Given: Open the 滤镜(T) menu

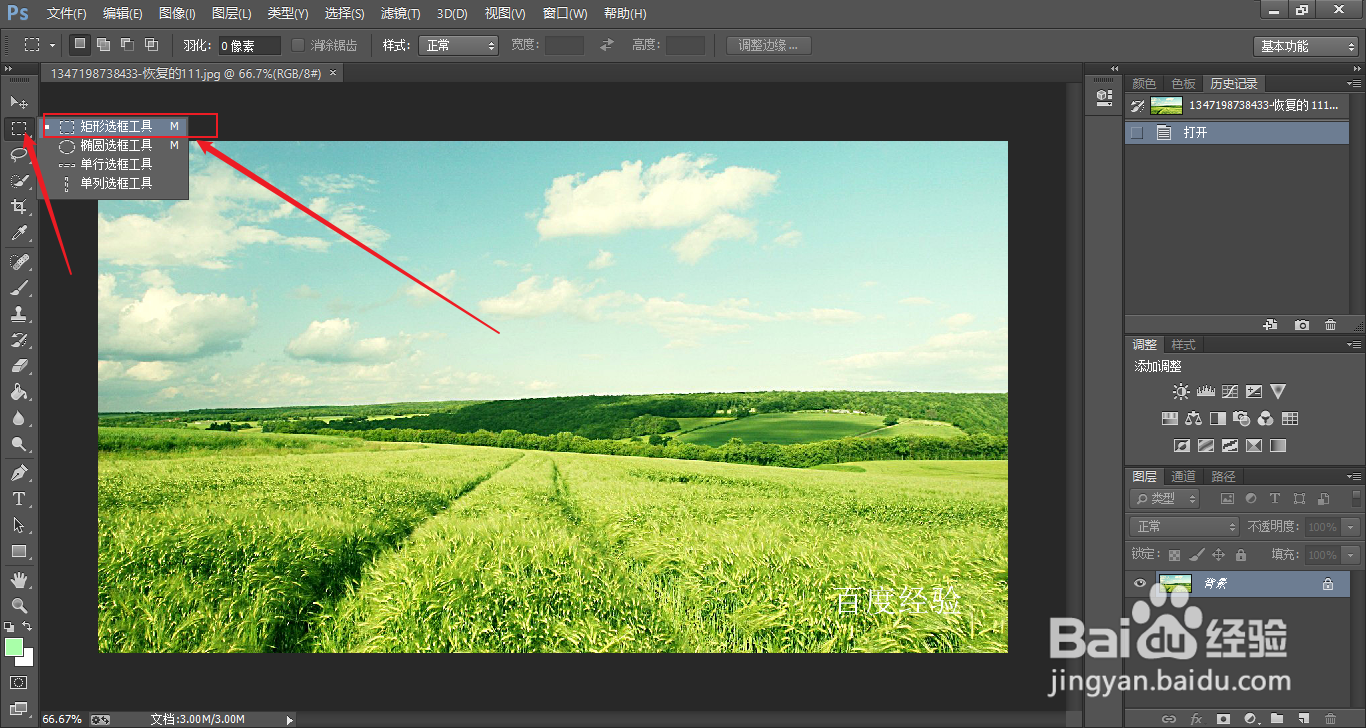Looking at the screenshot, I should click(400, 14).
